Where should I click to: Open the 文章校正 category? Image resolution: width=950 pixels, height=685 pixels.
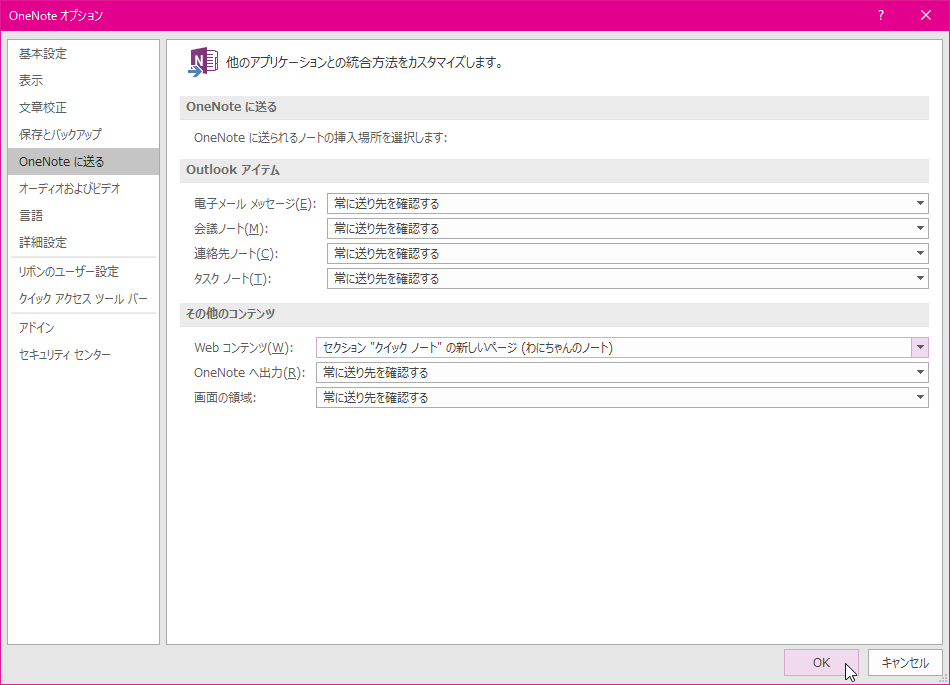84,108
